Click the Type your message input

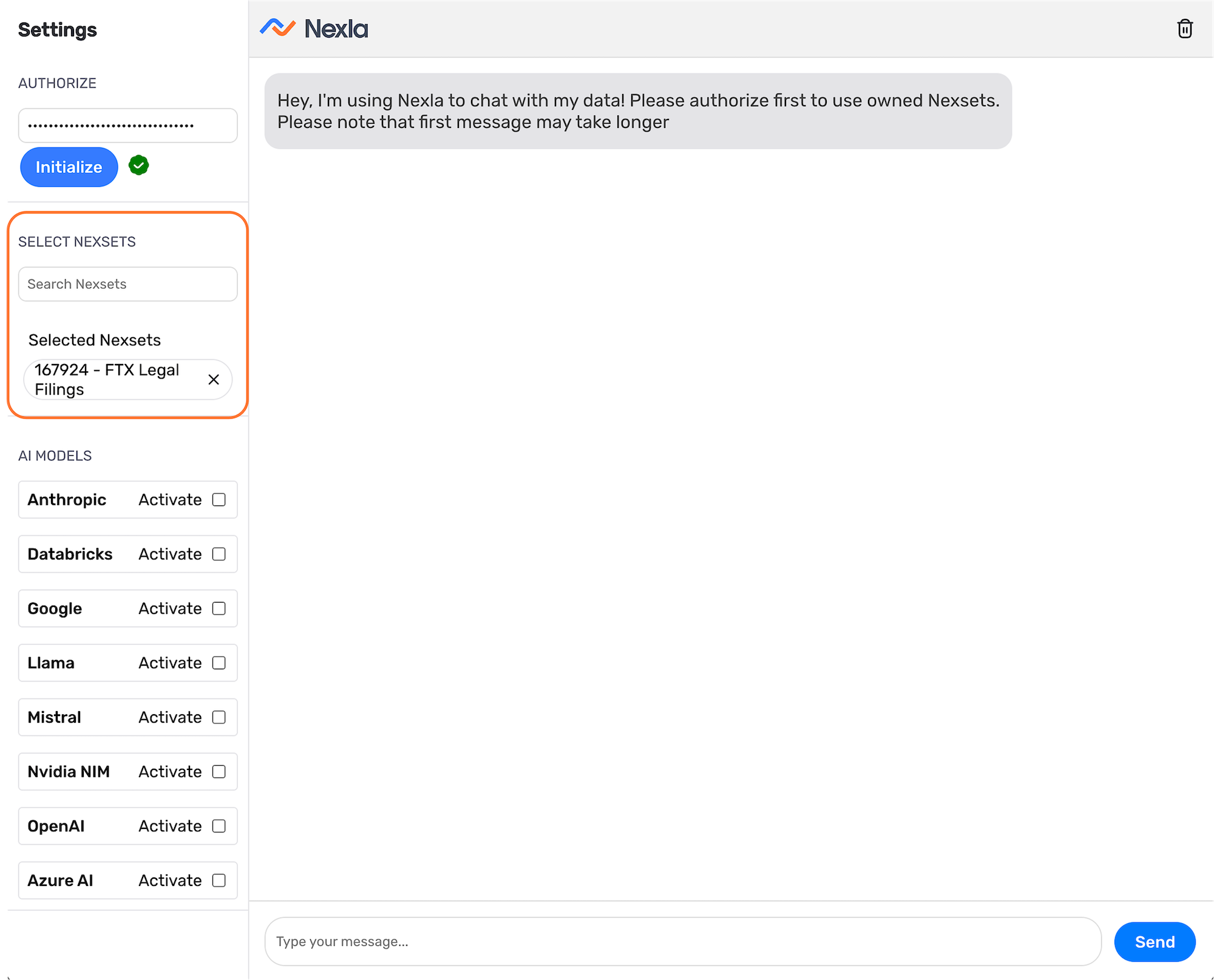click(682, 942)
